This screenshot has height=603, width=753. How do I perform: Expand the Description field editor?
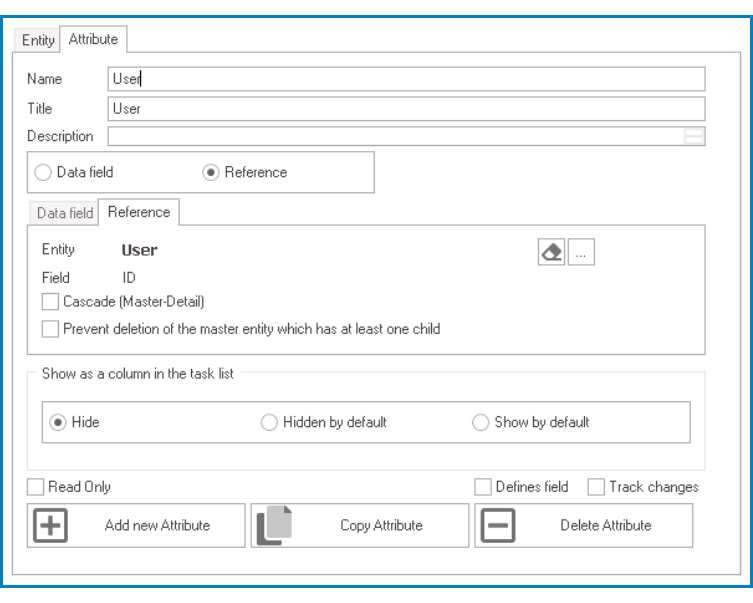693,136
